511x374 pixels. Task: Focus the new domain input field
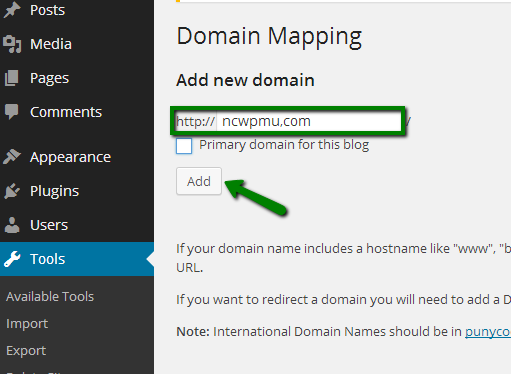(309, 121)
